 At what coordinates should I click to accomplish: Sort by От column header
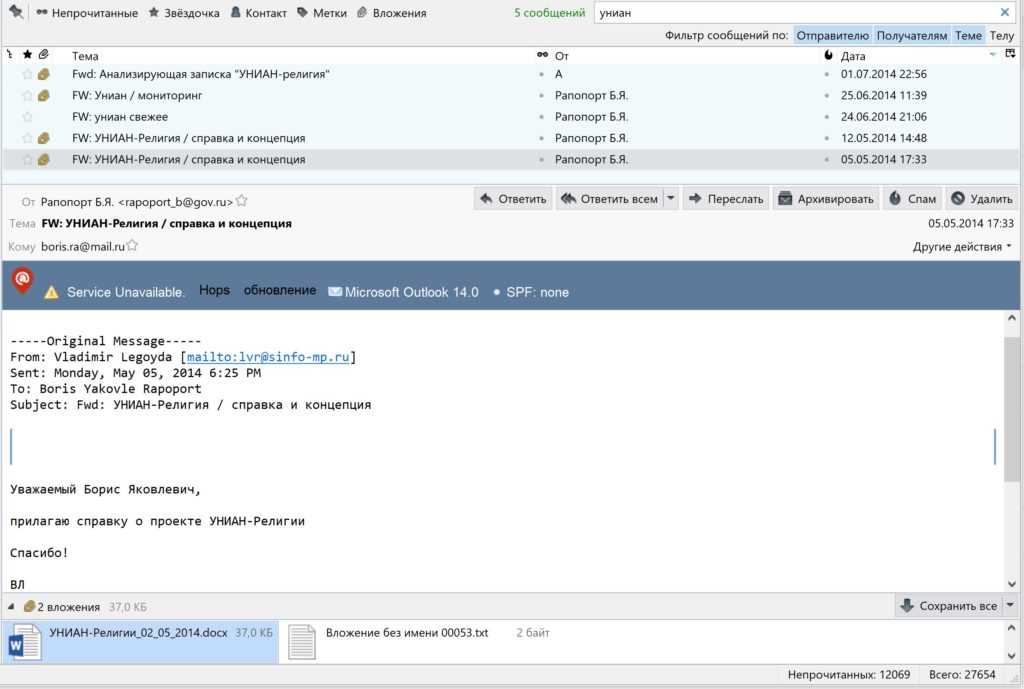(562, 56)
